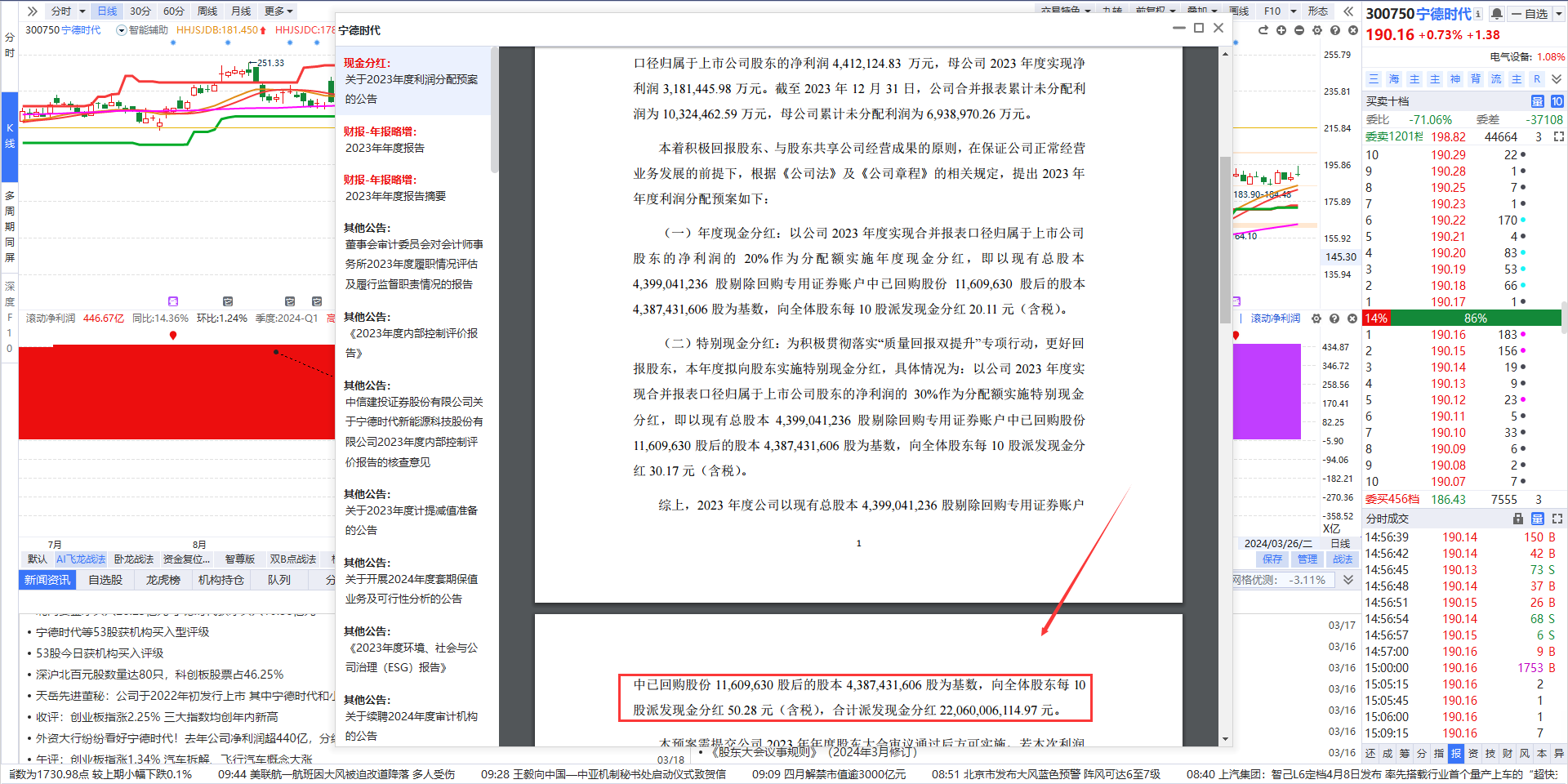Select the 报 tab at bottom right

(1456, 754)
